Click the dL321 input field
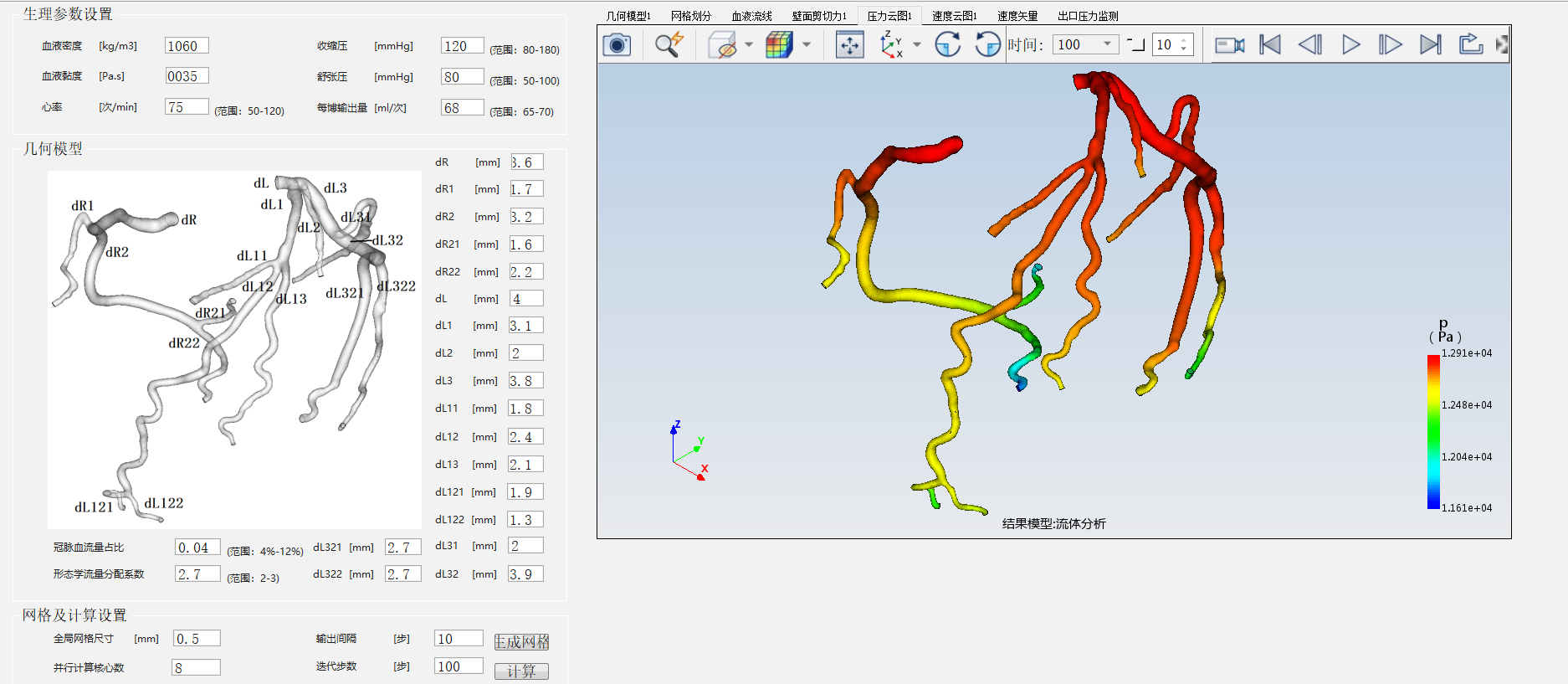 [x=403, y=548]
